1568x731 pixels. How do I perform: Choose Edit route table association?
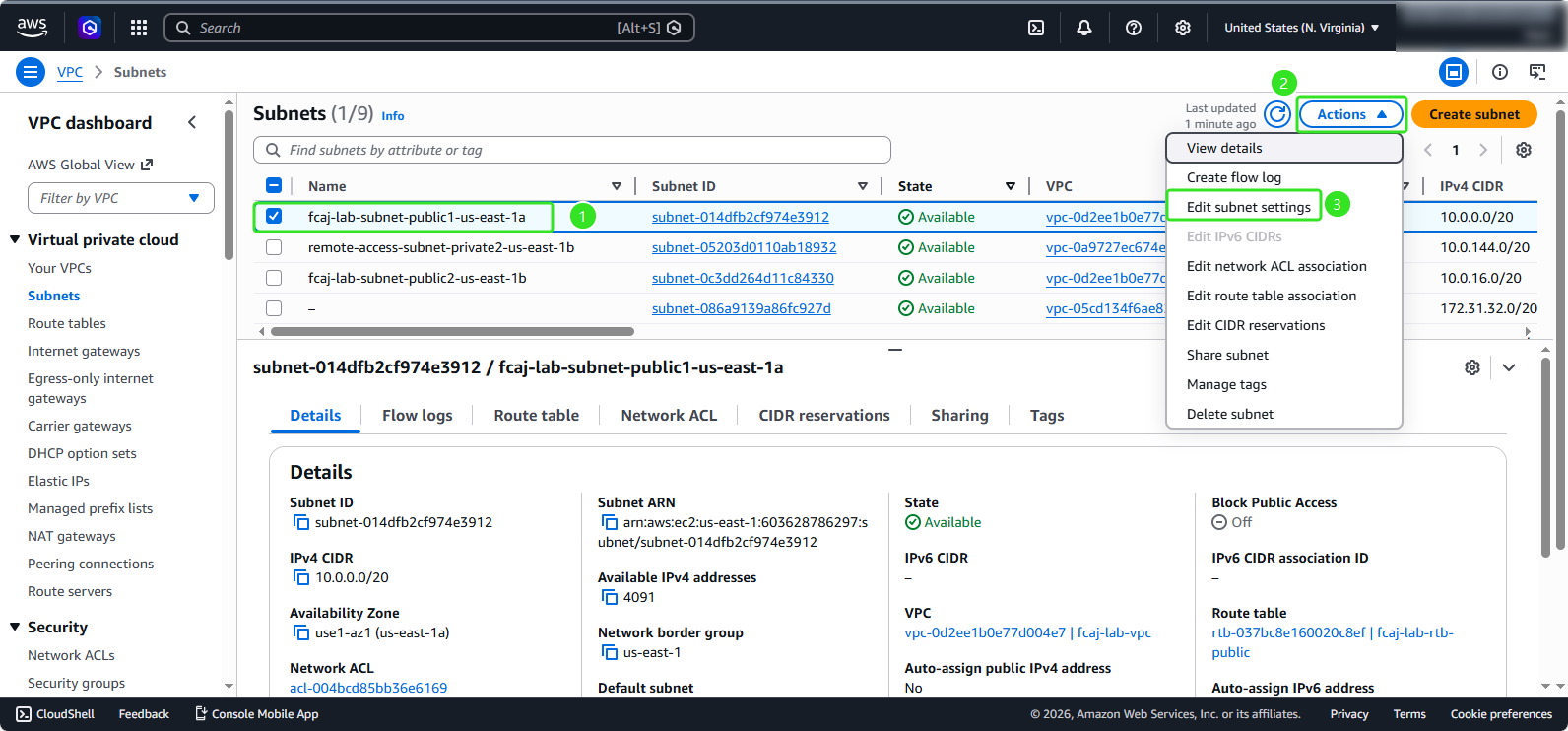[1283, 296]
